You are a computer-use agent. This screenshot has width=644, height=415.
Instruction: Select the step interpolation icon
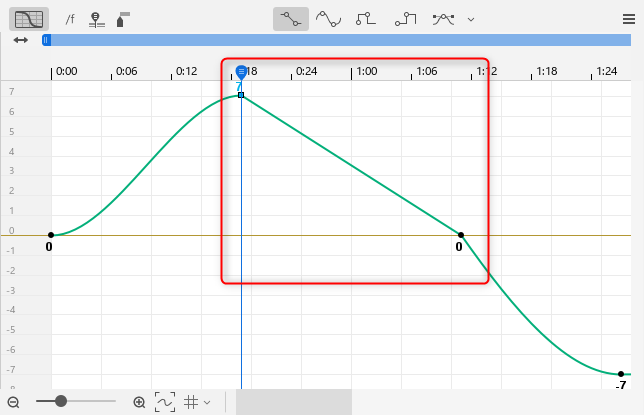[x=366, y=19]
